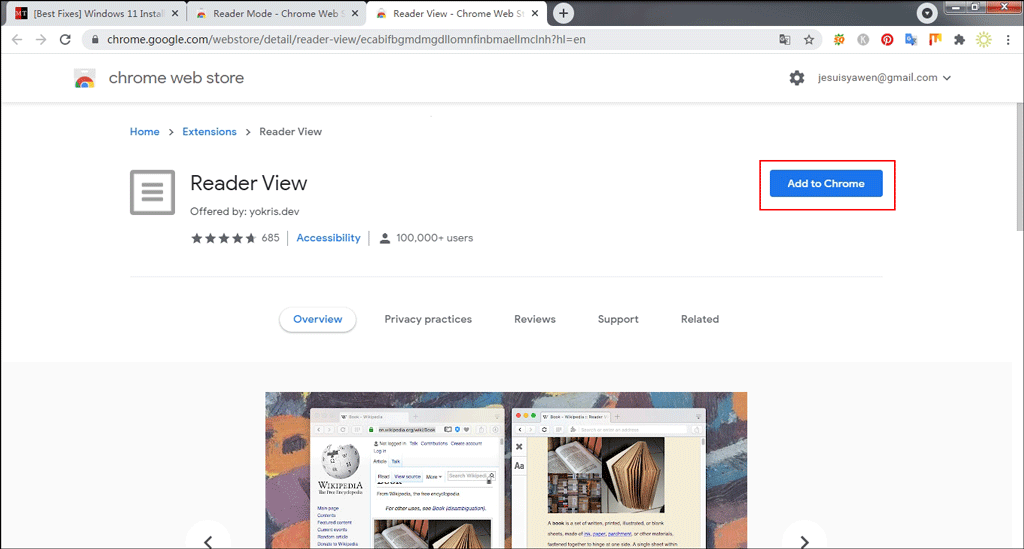Click the Reader View extension icon

pyautogui.click(x=152, y=193)
